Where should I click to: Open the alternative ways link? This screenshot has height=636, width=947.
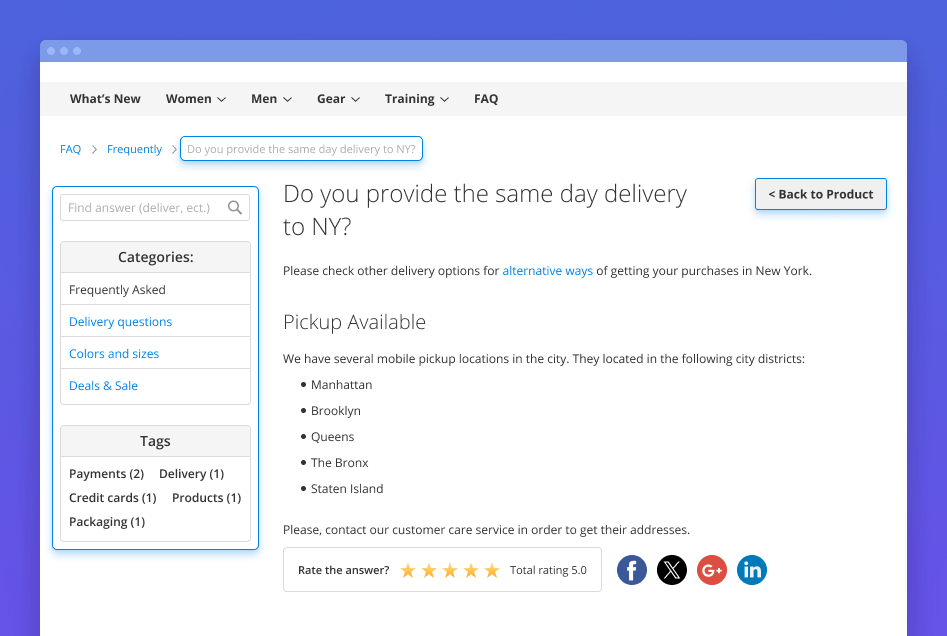(548, 271)
